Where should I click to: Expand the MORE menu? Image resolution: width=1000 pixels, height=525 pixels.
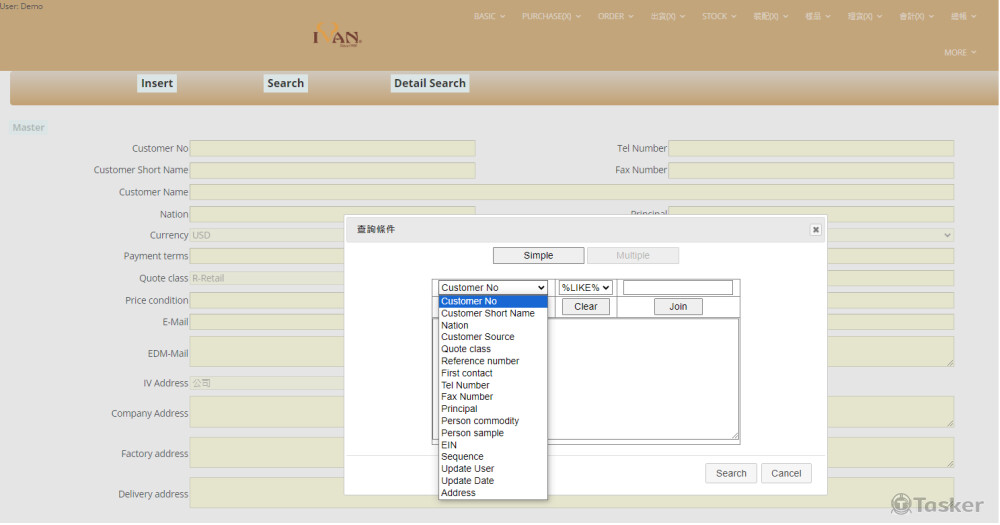tap(960, 53)
